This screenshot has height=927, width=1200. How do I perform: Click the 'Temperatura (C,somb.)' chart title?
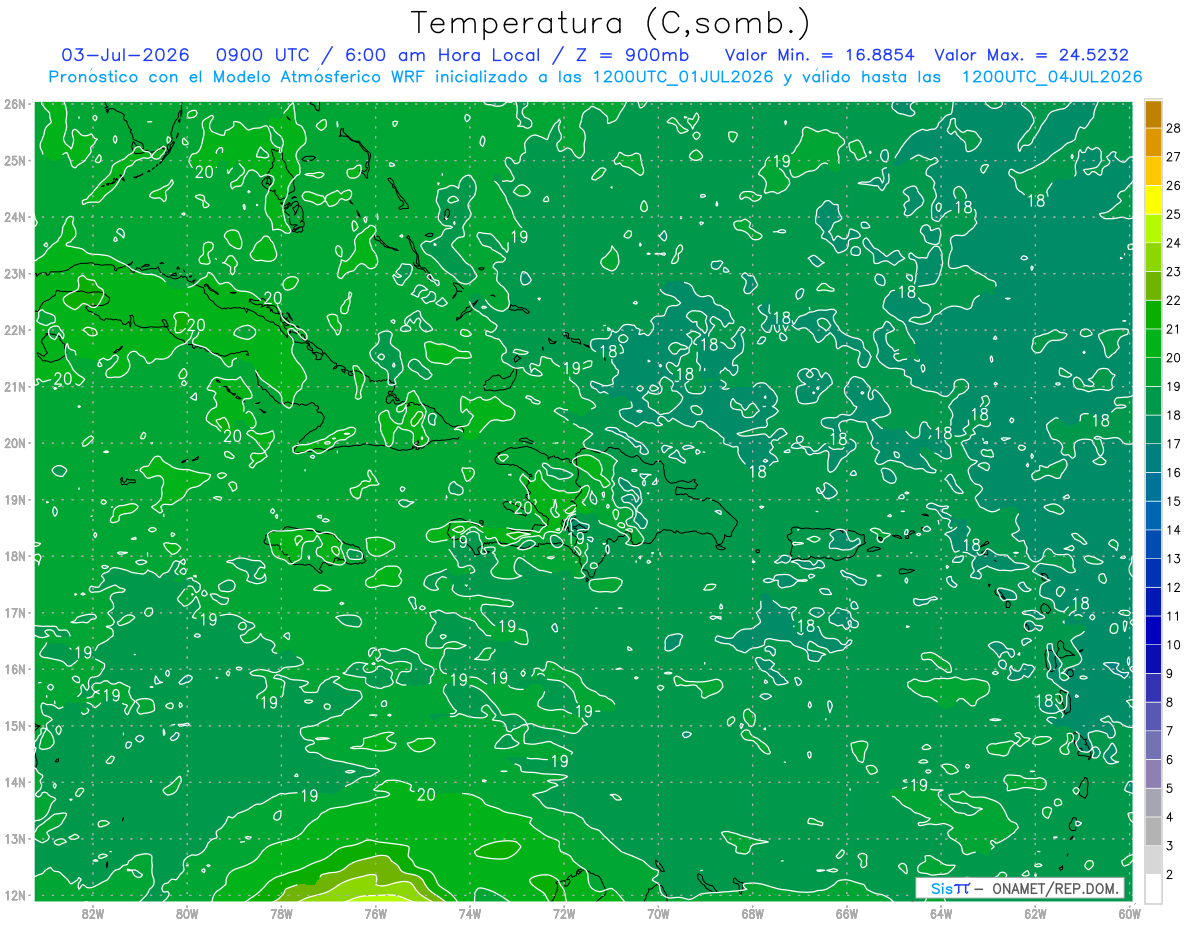coord(611,23)
